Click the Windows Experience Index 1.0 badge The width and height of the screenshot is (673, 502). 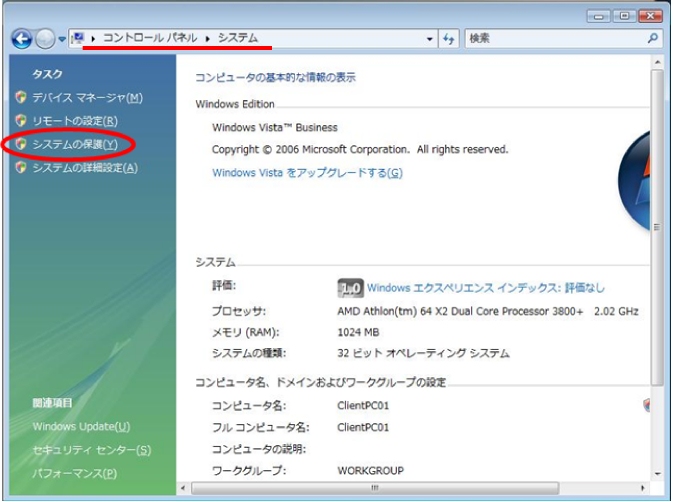click(350, 288)
